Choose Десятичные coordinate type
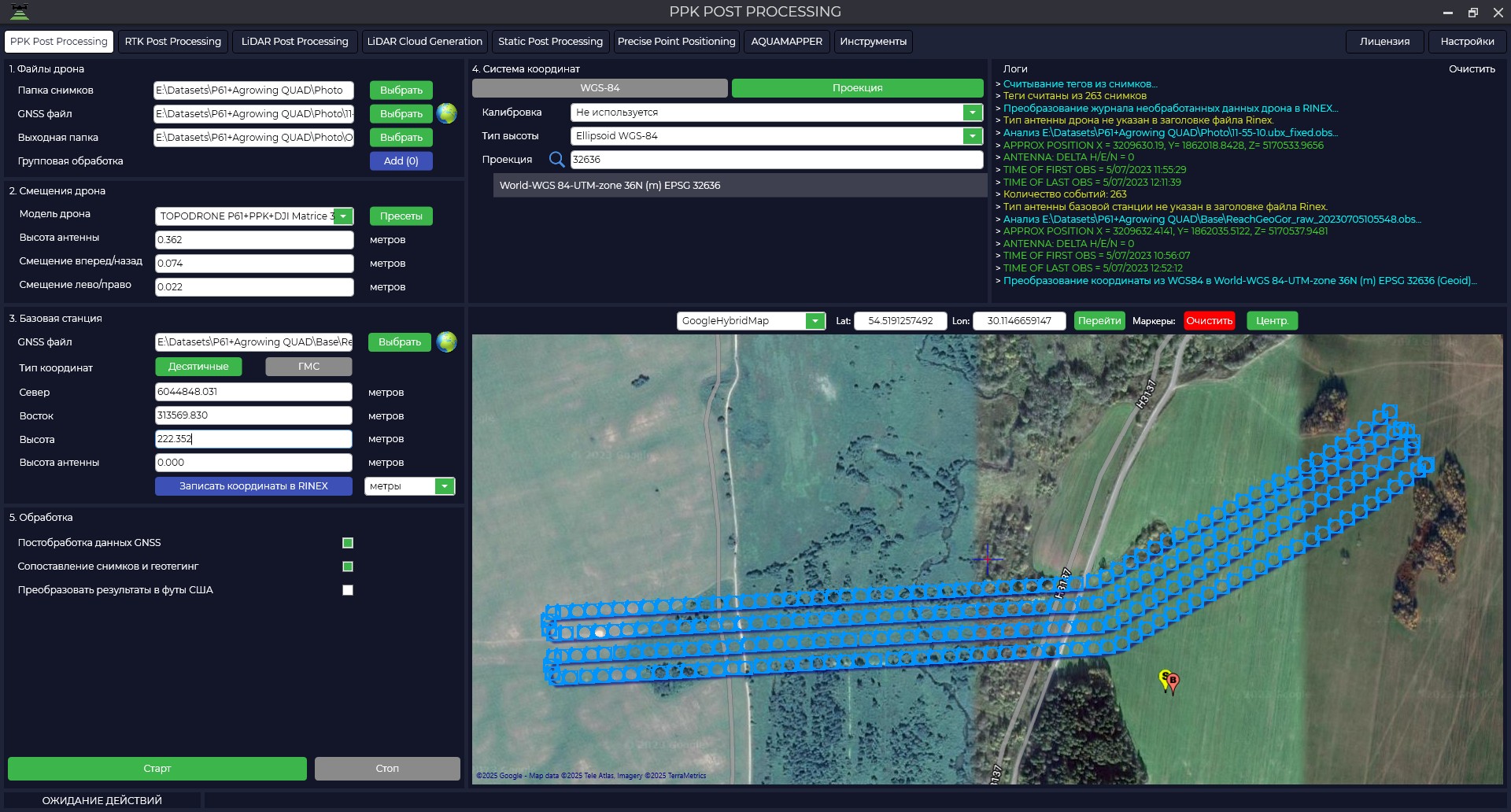Viewport: 1511px width, 812px height. coord(198,367)
